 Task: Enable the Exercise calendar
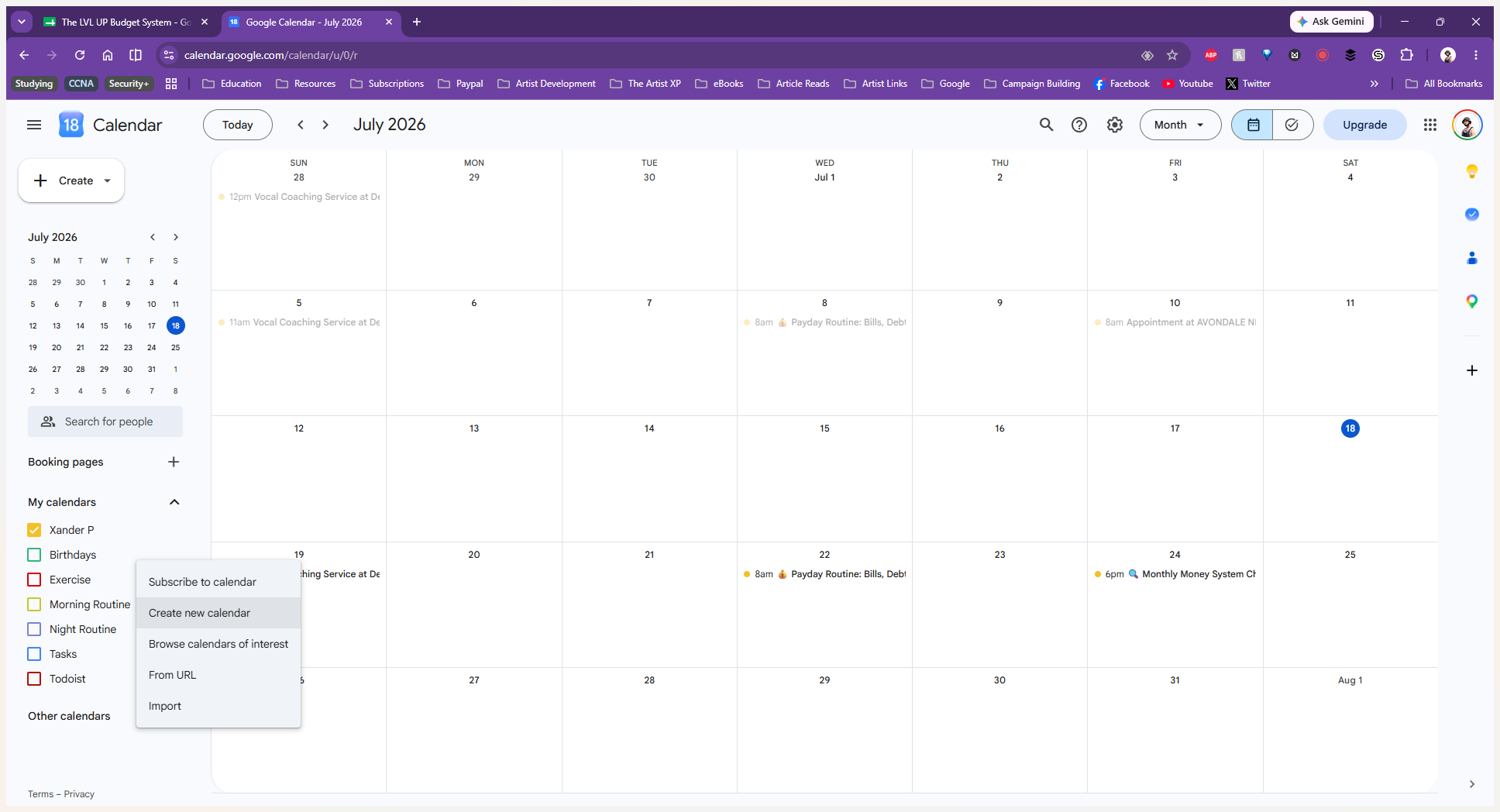tap(34, 580)
